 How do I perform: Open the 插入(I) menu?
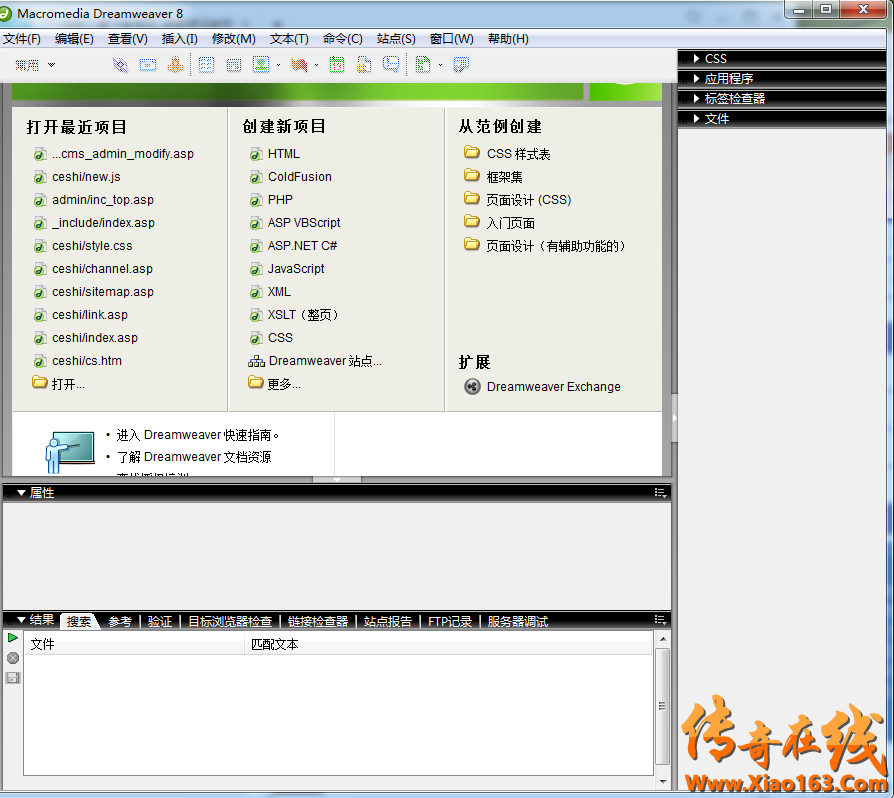[x=180, y=39]
